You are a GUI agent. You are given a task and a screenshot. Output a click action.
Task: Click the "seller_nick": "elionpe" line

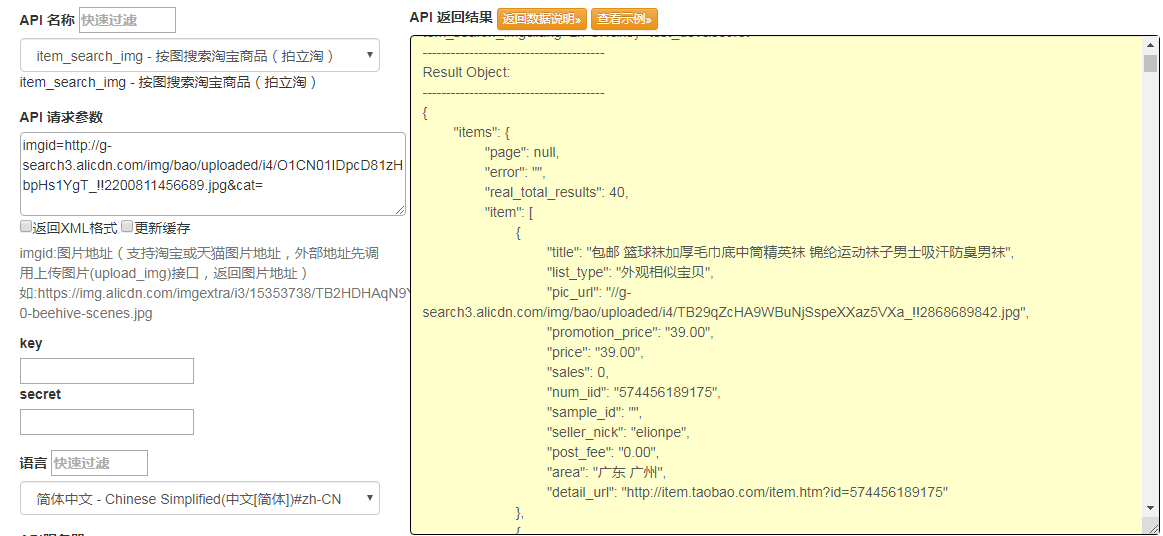618,432
